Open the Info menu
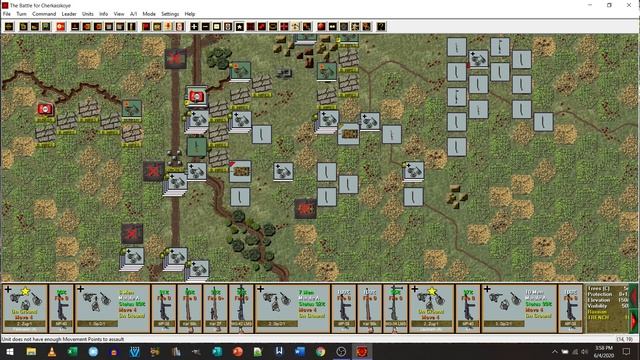 104,14
